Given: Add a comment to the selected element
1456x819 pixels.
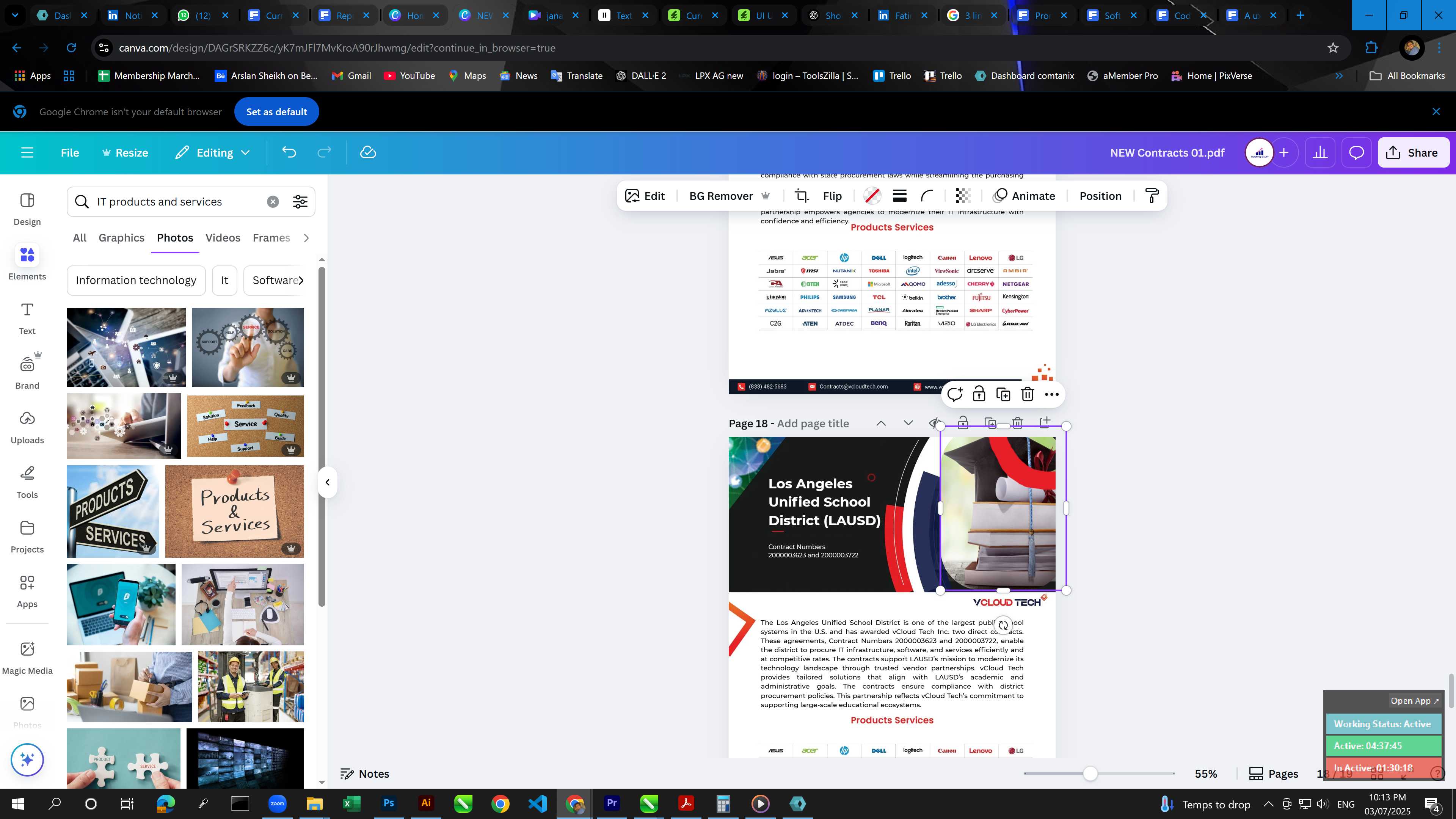Looking at the screenshot, I should pyautogui.click(x=955, y=394).
